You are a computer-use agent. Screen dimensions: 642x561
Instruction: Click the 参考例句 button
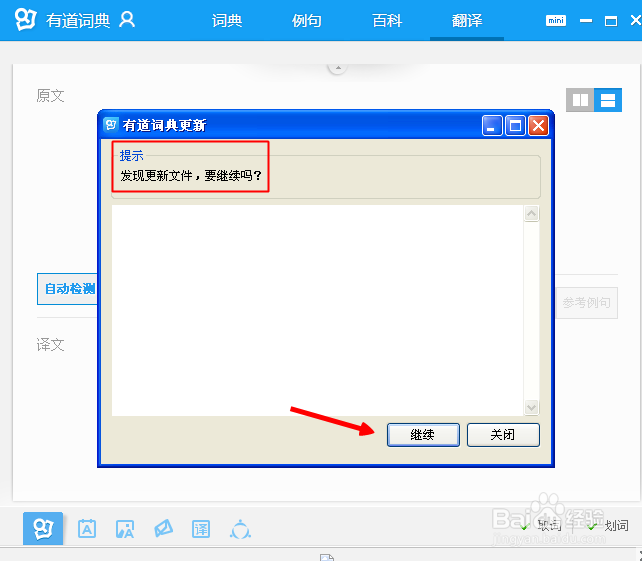(587, 303)
